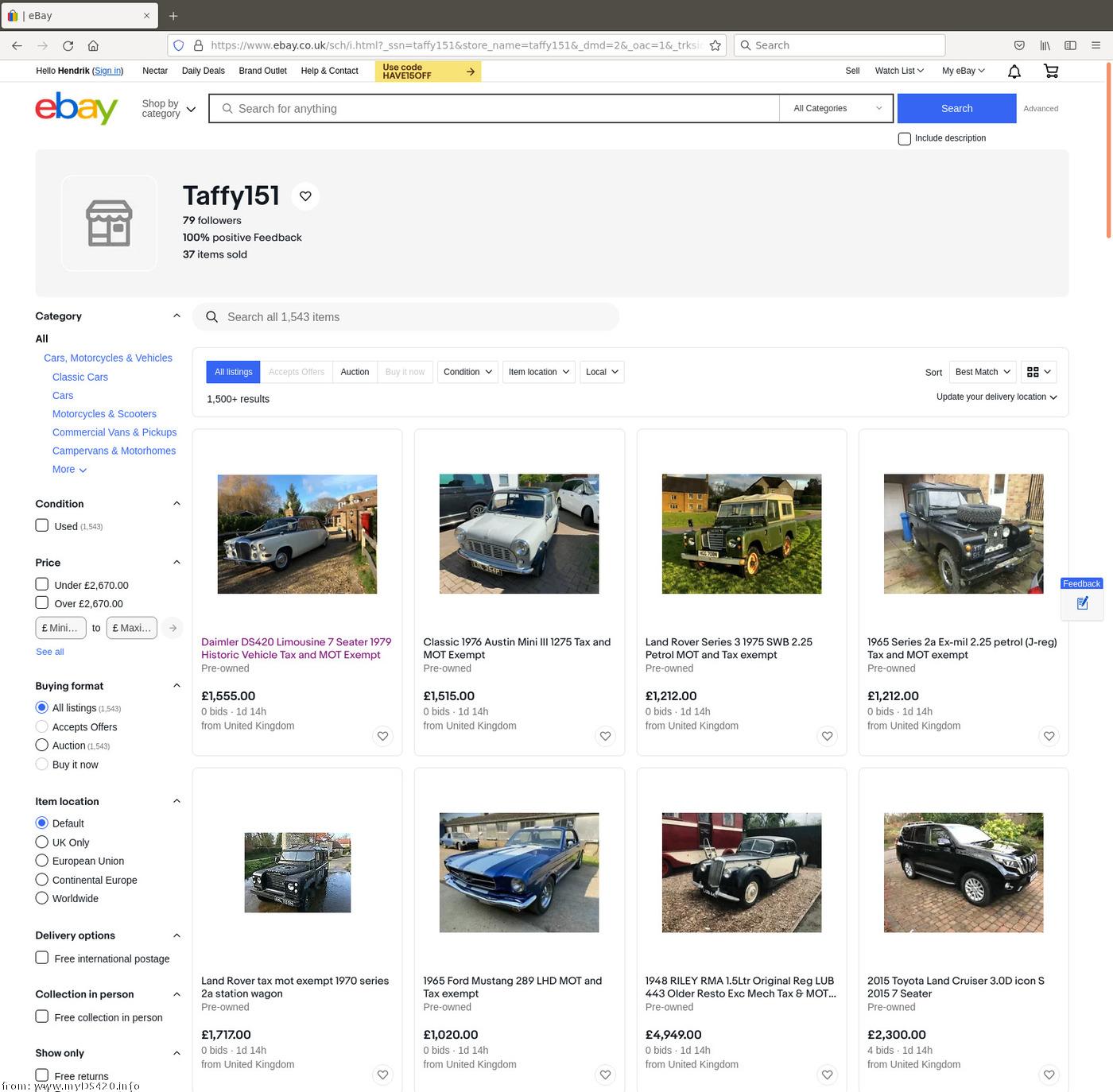Image resolution: width=1113 pixels, height=1092 pixels.
Task: Expand More categories
Action: coord(69,470)
